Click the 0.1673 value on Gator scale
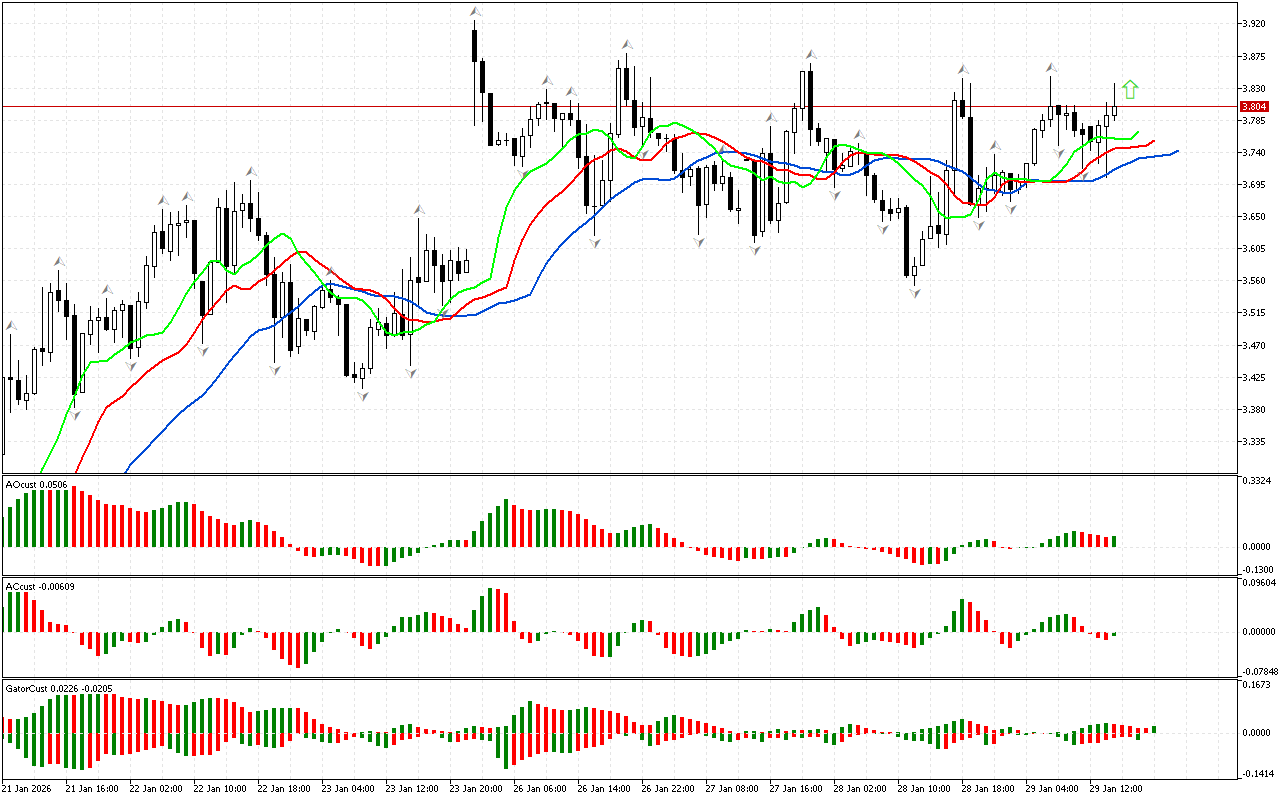 pos(1256,685)
